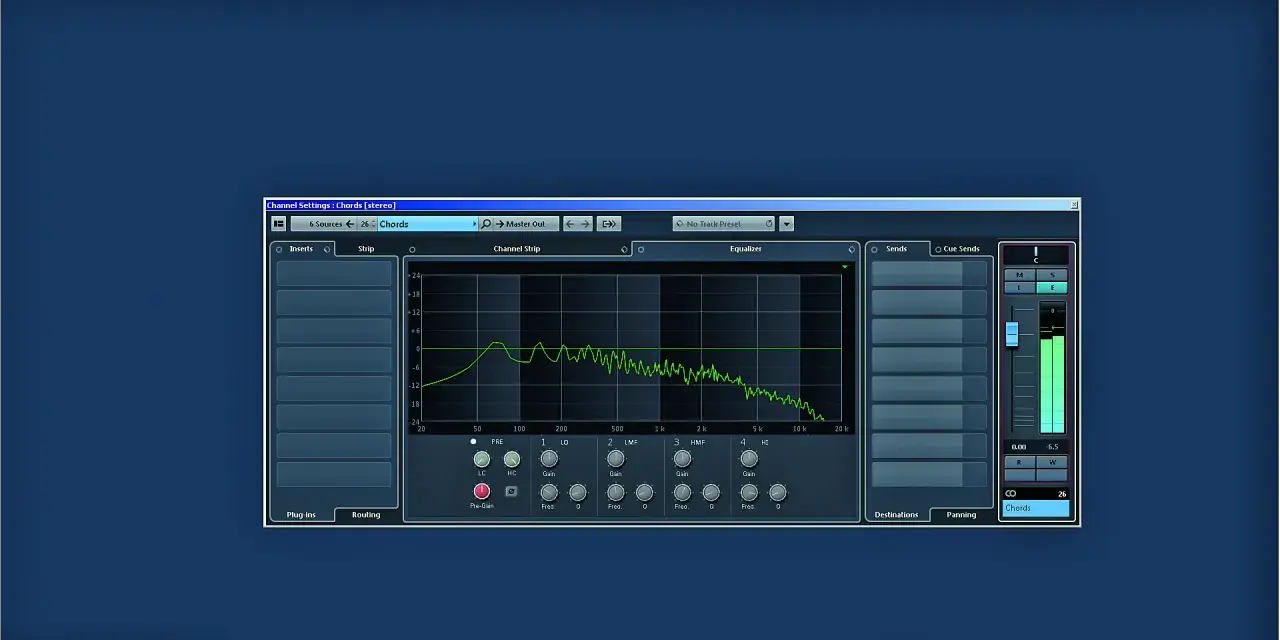Click band 2 LMF Gain knob
Viewport: 1280px width, 640px height.
pyautogui.click(x=616, y=458)
